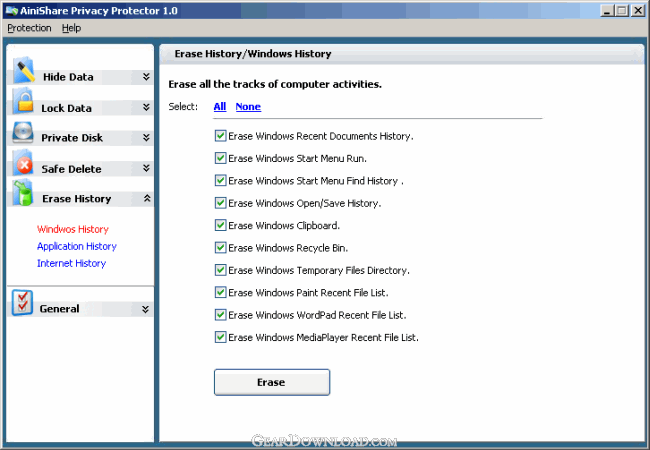The height and width of the screenshot is (450, 650).
Task: Click the Private Disk icon
Action: pos(23,134)
